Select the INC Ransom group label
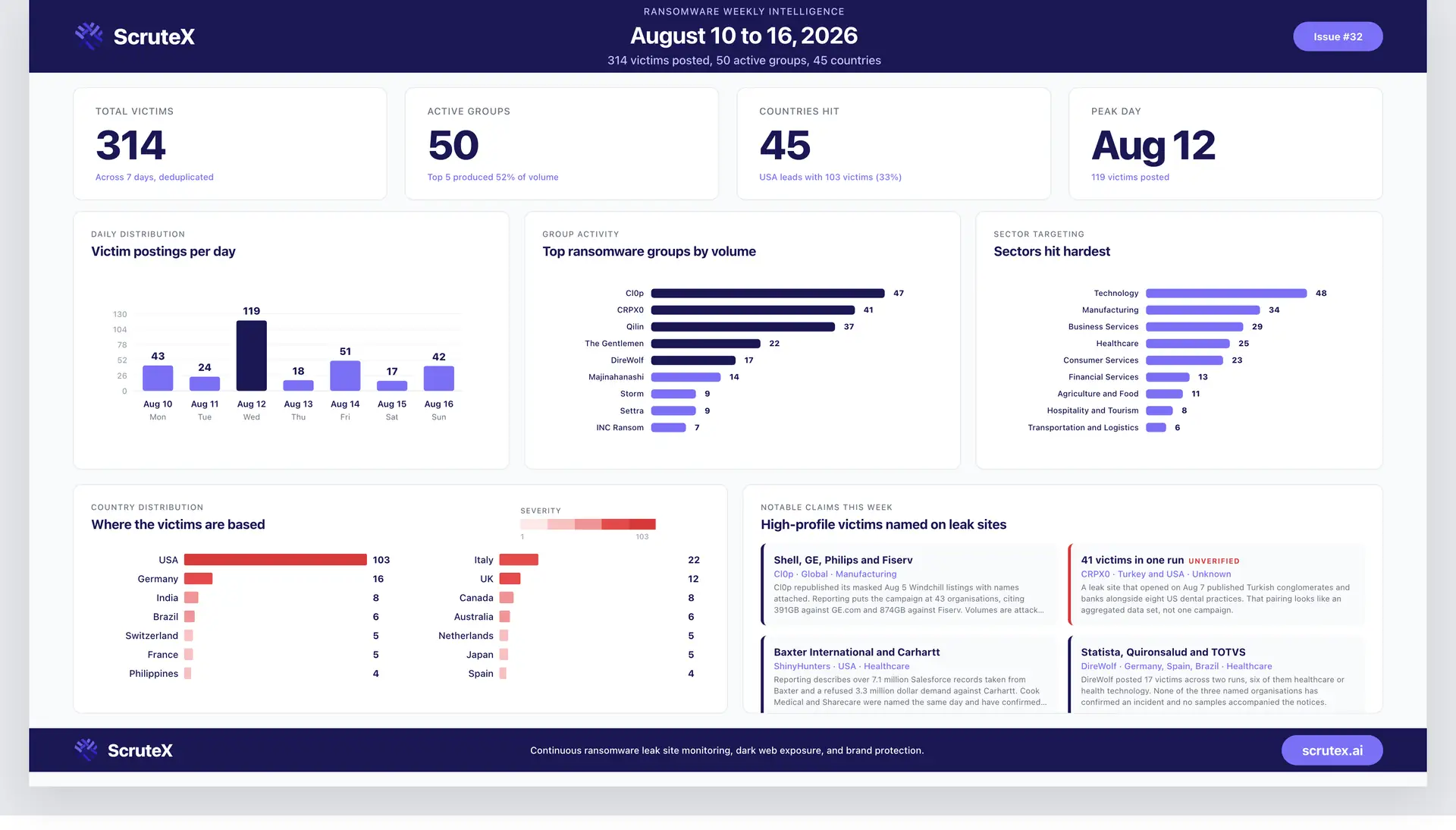 tap(620, 428)
